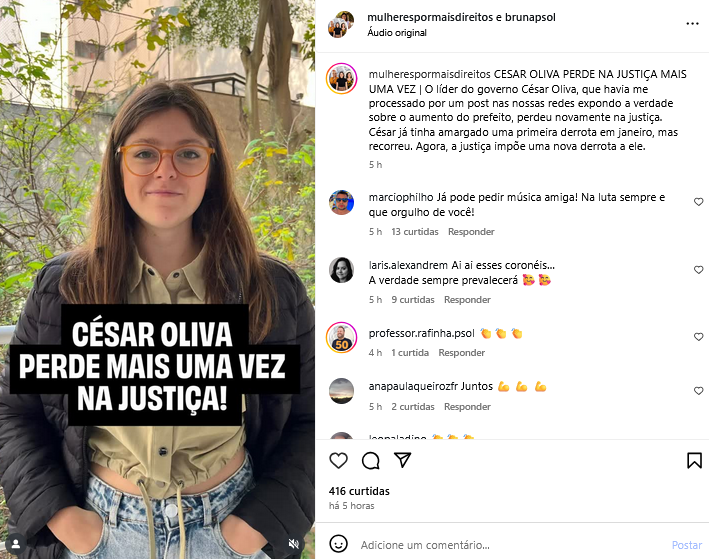Image resolution: width=709 pixels, height=559 pixels.
Task: Like marciophilho's comment
Action: (699, 202)
